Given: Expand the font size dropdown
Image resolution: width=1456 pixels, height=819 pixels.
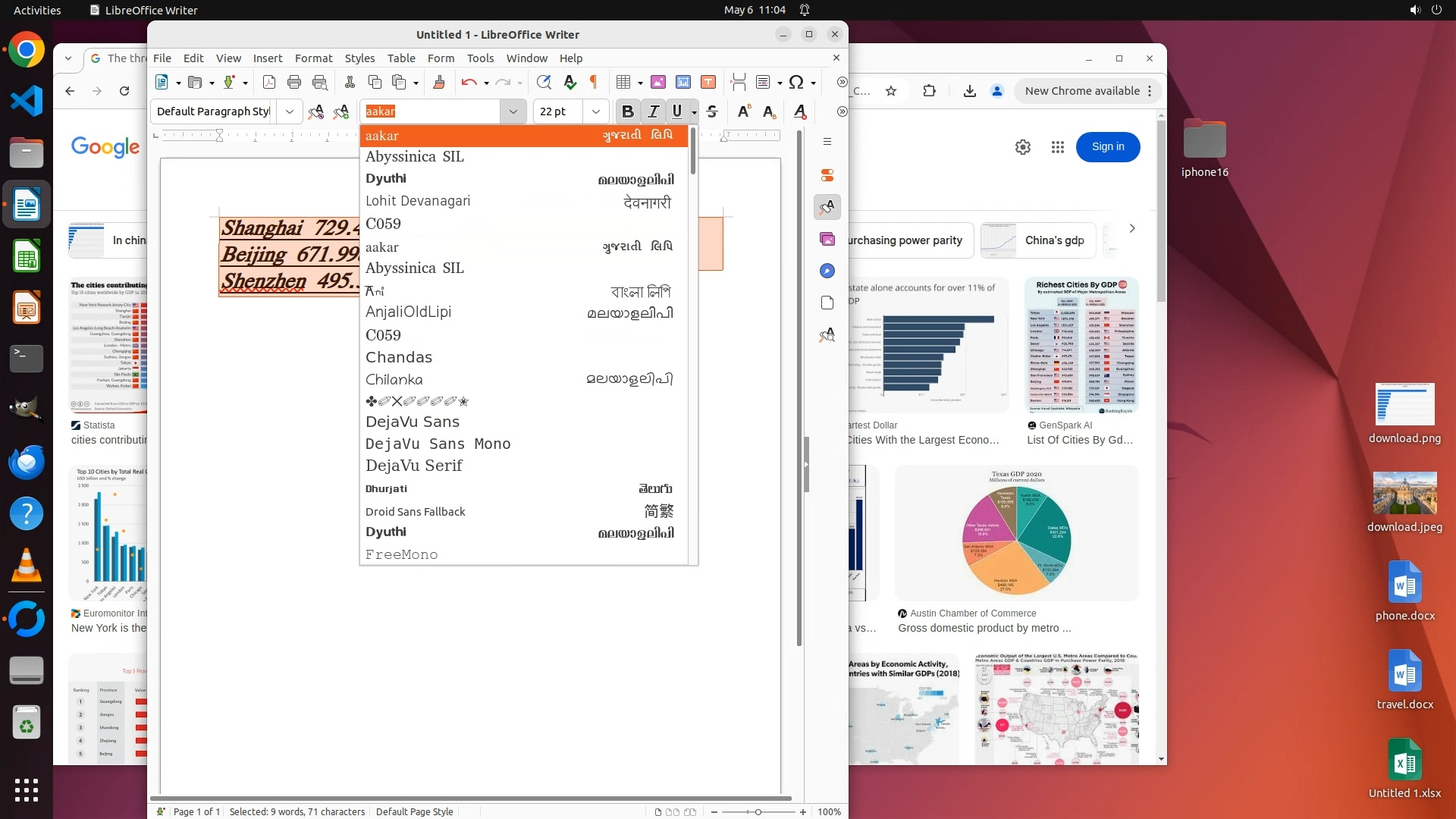Looking at the screenshot, I should click(596, 111).
